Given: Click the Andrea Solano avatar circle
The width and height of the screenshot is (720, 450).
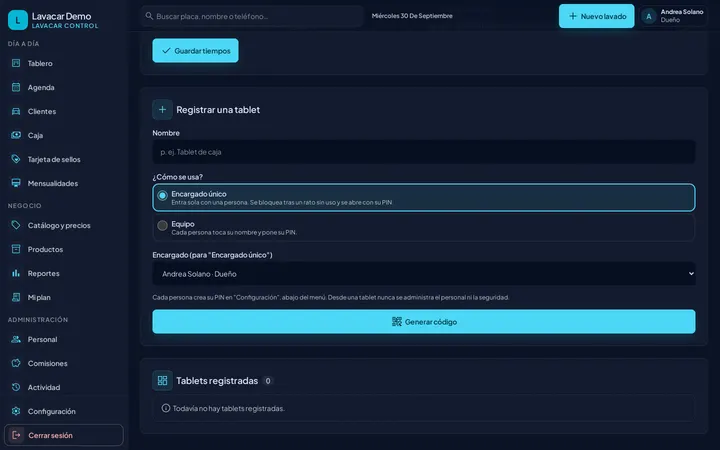Looking at the screenshot, I should point(649,17).
